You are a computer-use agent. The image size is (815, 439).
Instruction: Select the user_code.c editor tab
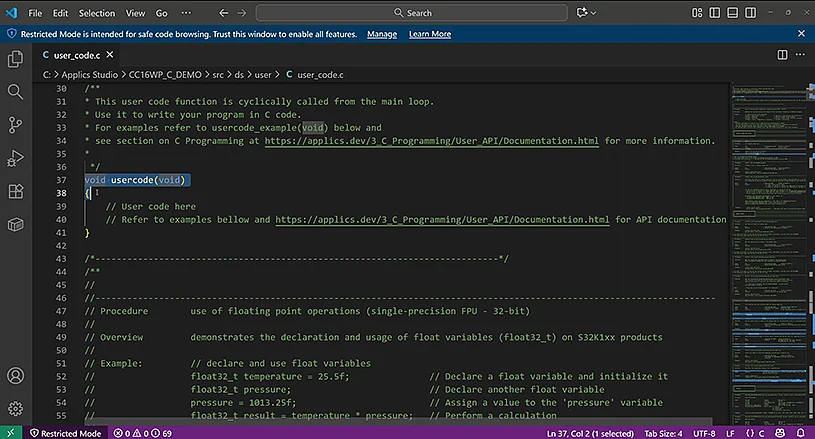77,55
